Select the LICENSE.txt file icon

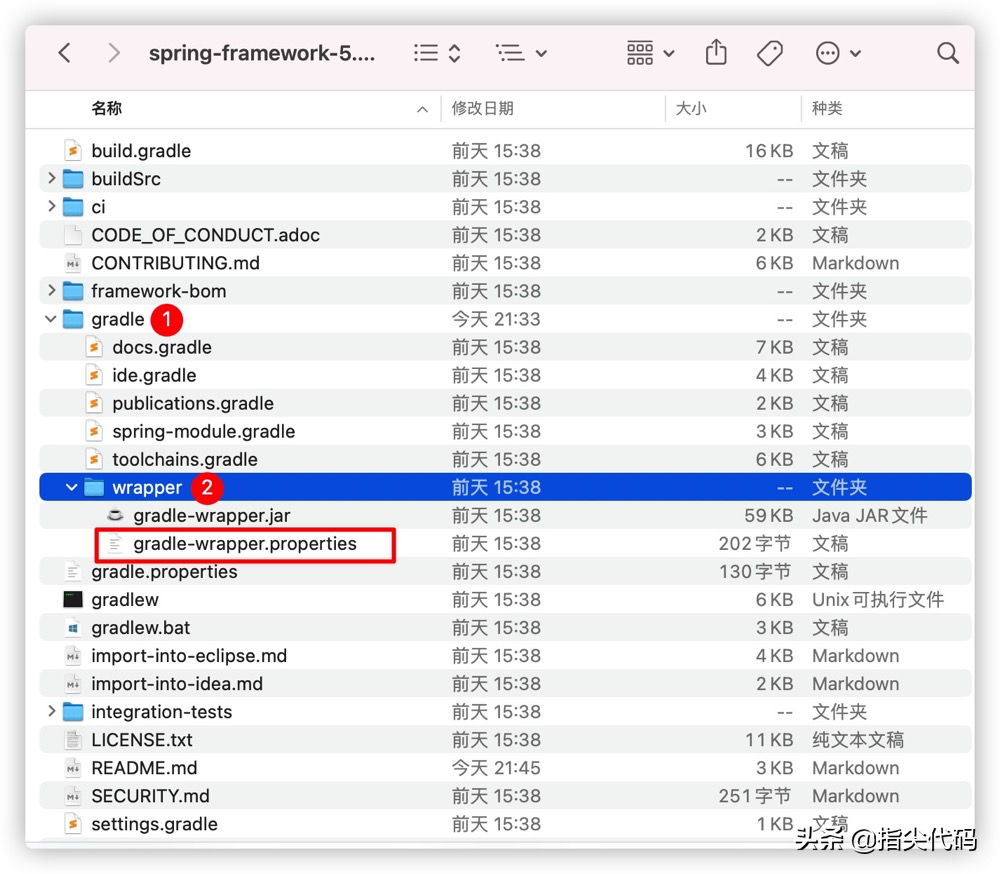tap(73, 740)
